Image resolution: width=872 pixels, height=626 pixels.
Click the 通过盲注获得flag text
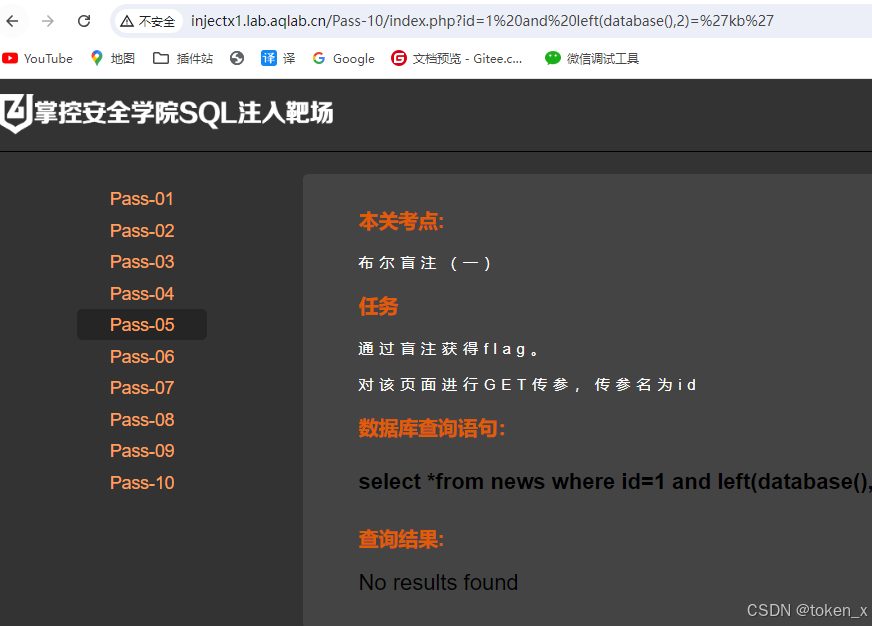[x=448, y=349]
